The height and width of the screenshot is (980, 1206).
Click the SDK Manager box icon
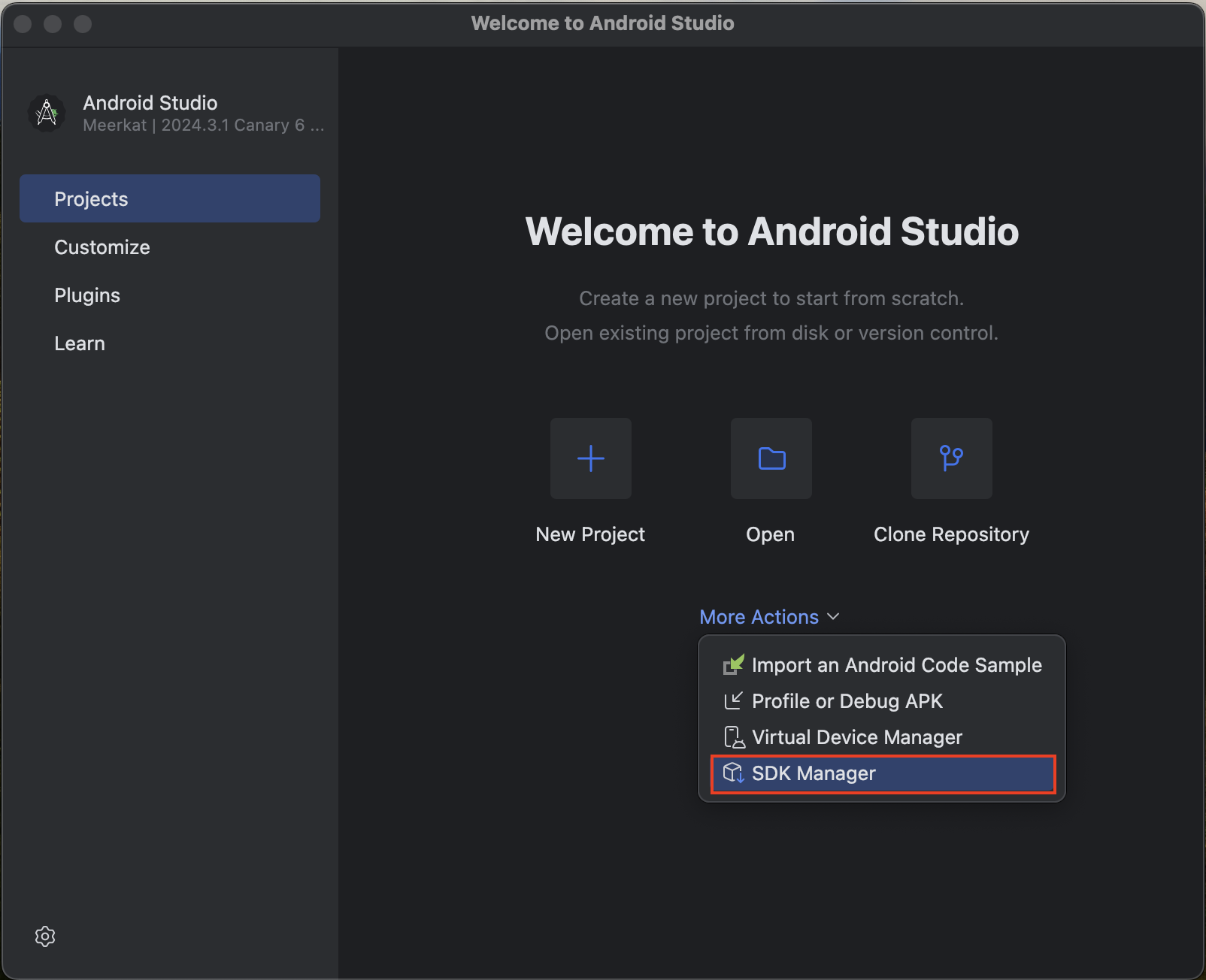point(733,773)
